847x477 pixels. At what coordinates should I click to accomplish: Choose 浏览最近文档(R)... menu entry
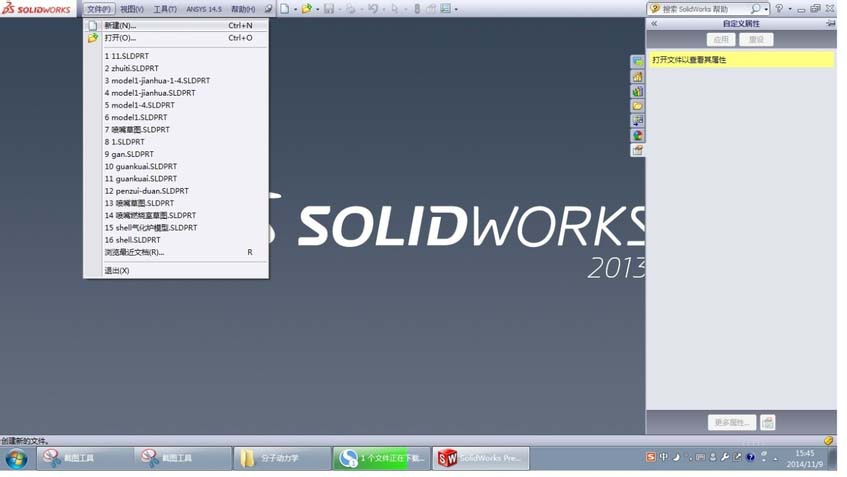click(176, 252)
